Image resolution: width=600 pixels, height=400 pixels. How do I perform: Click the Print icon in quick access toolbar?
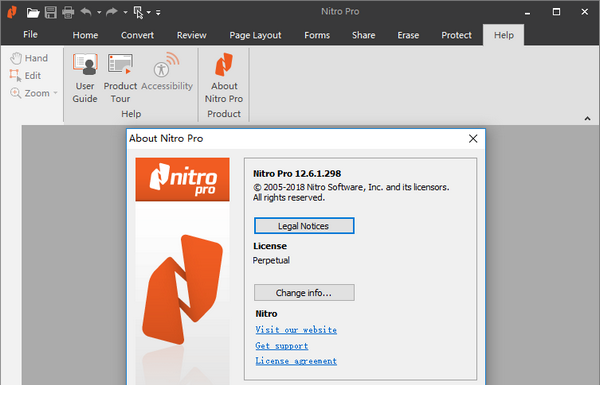pos(68,12)
